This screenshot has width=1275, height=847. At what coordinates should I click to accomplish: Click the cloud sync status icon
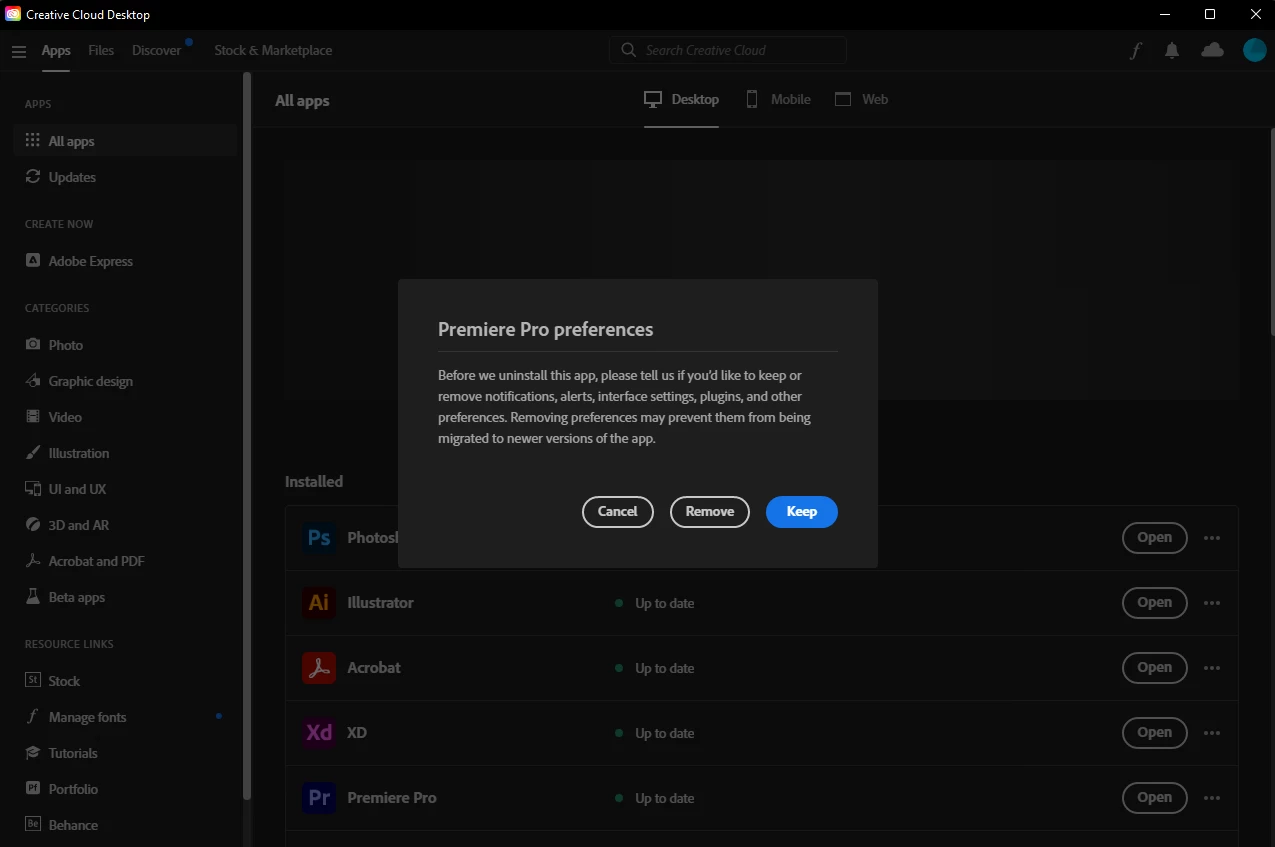1212,50
